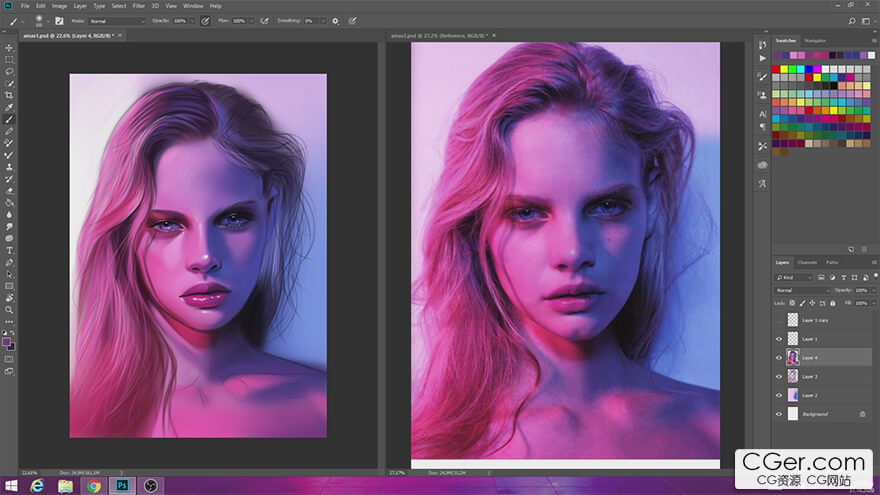The height and width of the screenshot is (495, 880).
Task: Toggle pressure for size icon
Action: click(x=352, y=21)
